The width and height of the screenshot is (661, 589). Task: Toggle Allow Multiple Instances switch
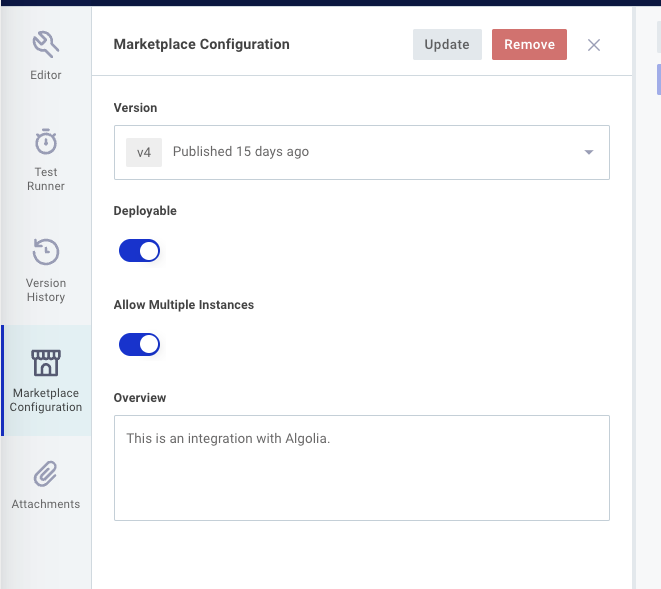(x=139, y=344)
